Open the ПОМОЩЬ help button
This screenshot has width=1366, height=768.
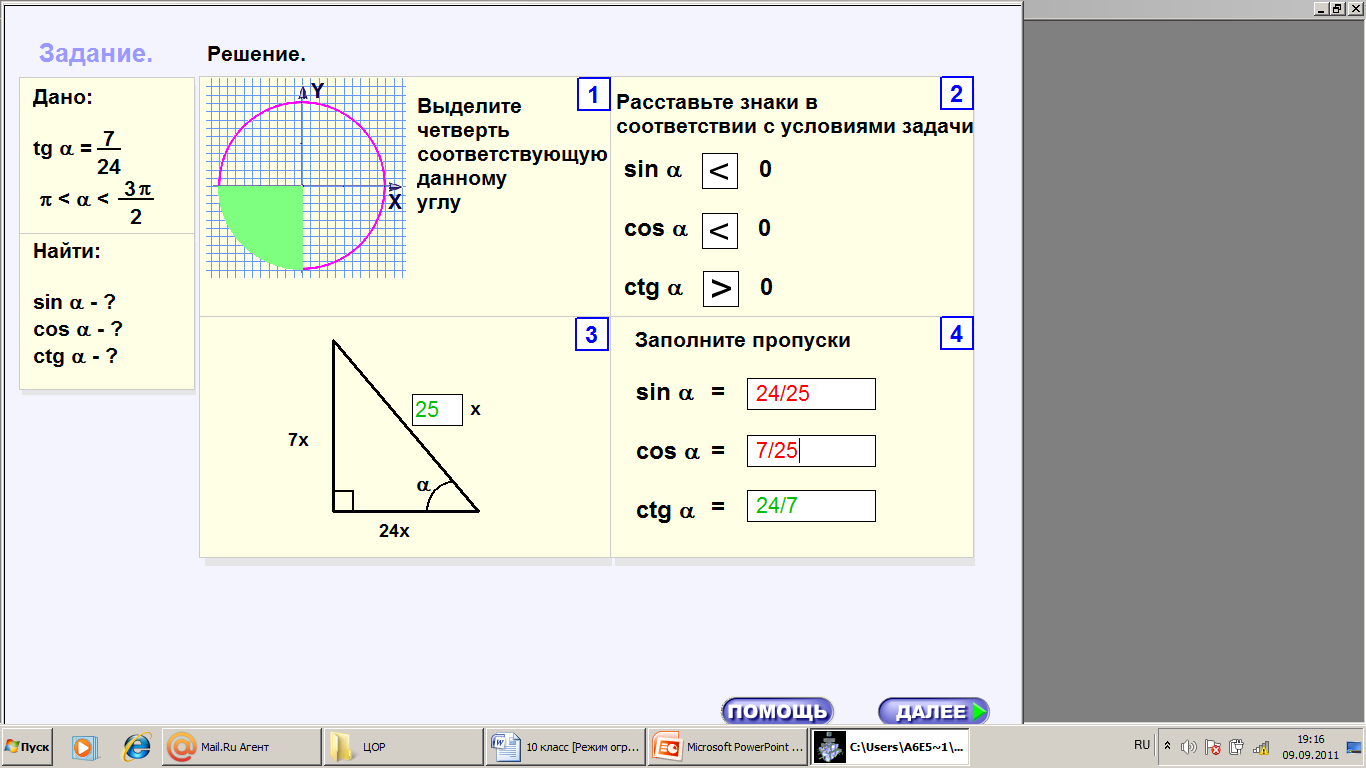tap(777, 712)
